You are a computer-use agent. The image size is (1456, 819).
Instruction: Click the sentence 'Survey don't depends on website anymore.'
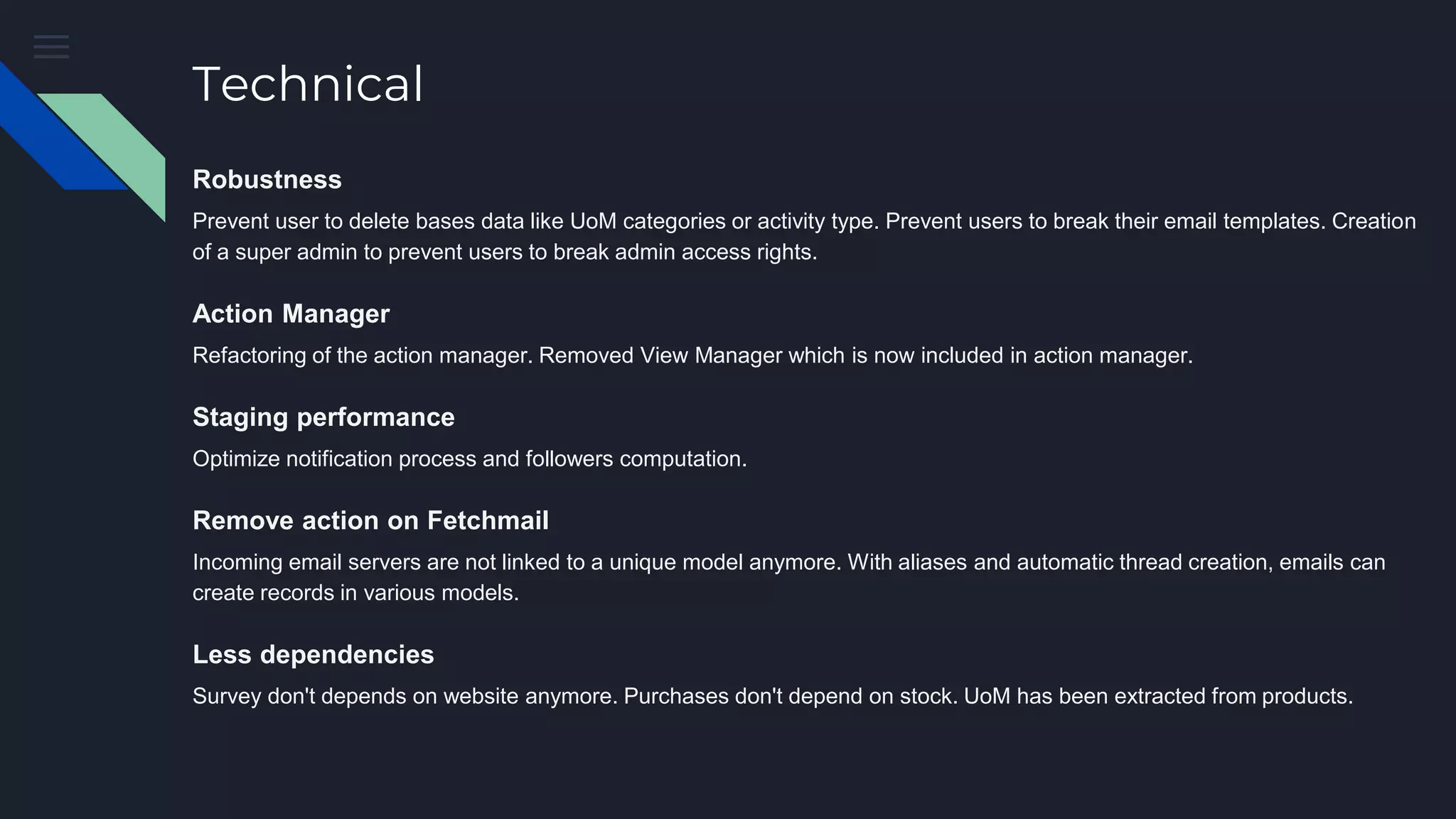click(405, 697)
